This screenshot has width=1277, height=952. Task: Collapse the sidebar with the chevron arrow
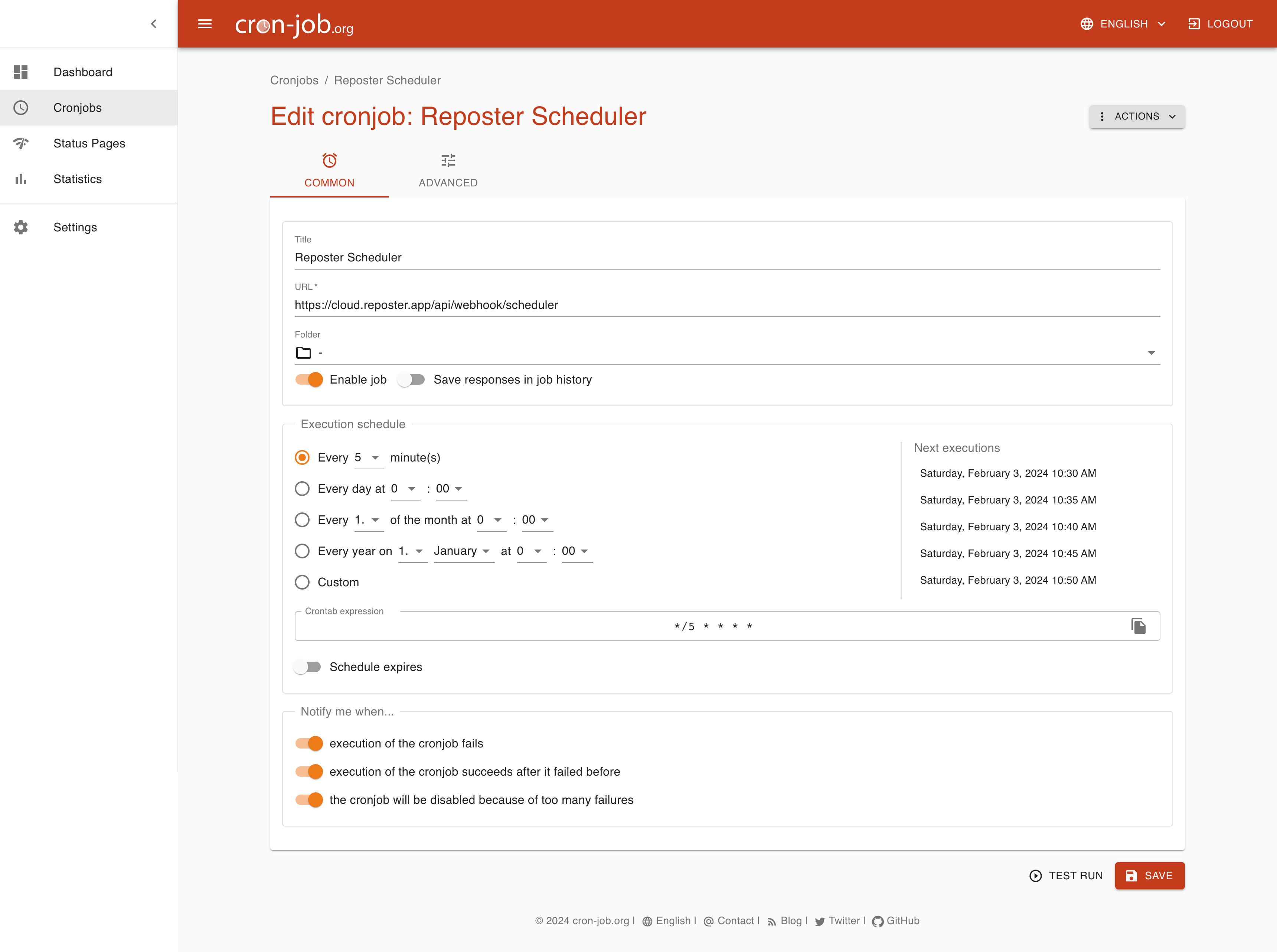tap(153, 24)
